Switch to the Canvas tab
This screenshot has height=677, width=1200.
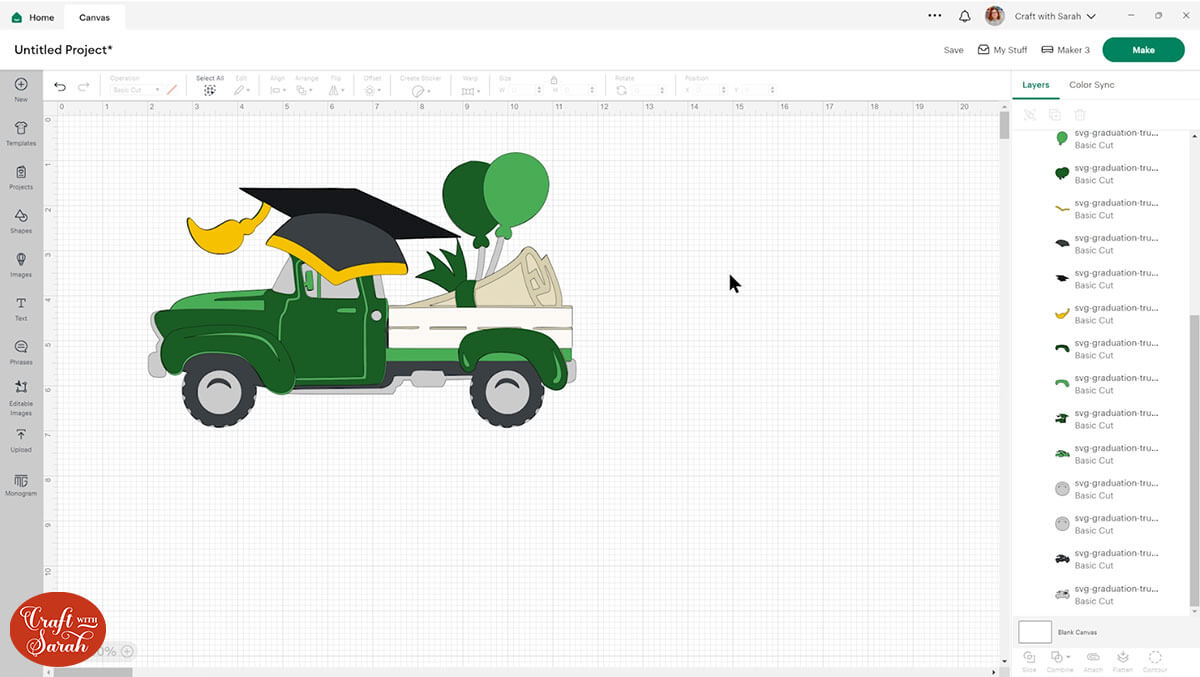95,17
